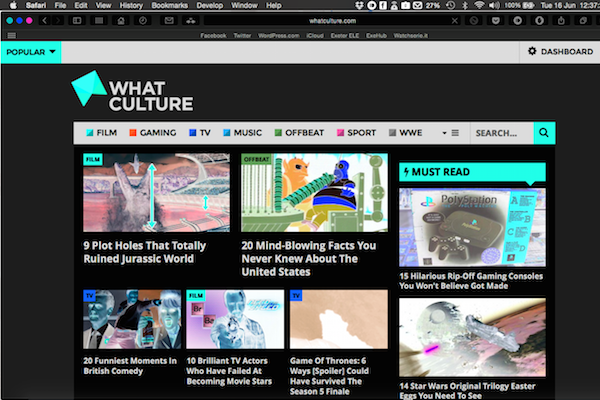Select the WWE category tab
This screenshot has height=400, width=600.
[405, 133]
